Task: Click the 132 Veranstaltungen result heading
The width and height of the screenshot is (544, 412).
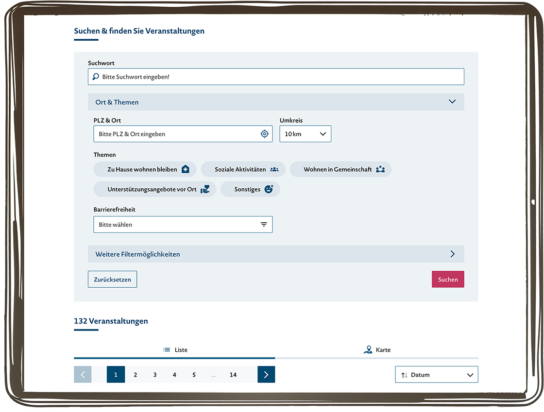Action: tap(111, 321)
